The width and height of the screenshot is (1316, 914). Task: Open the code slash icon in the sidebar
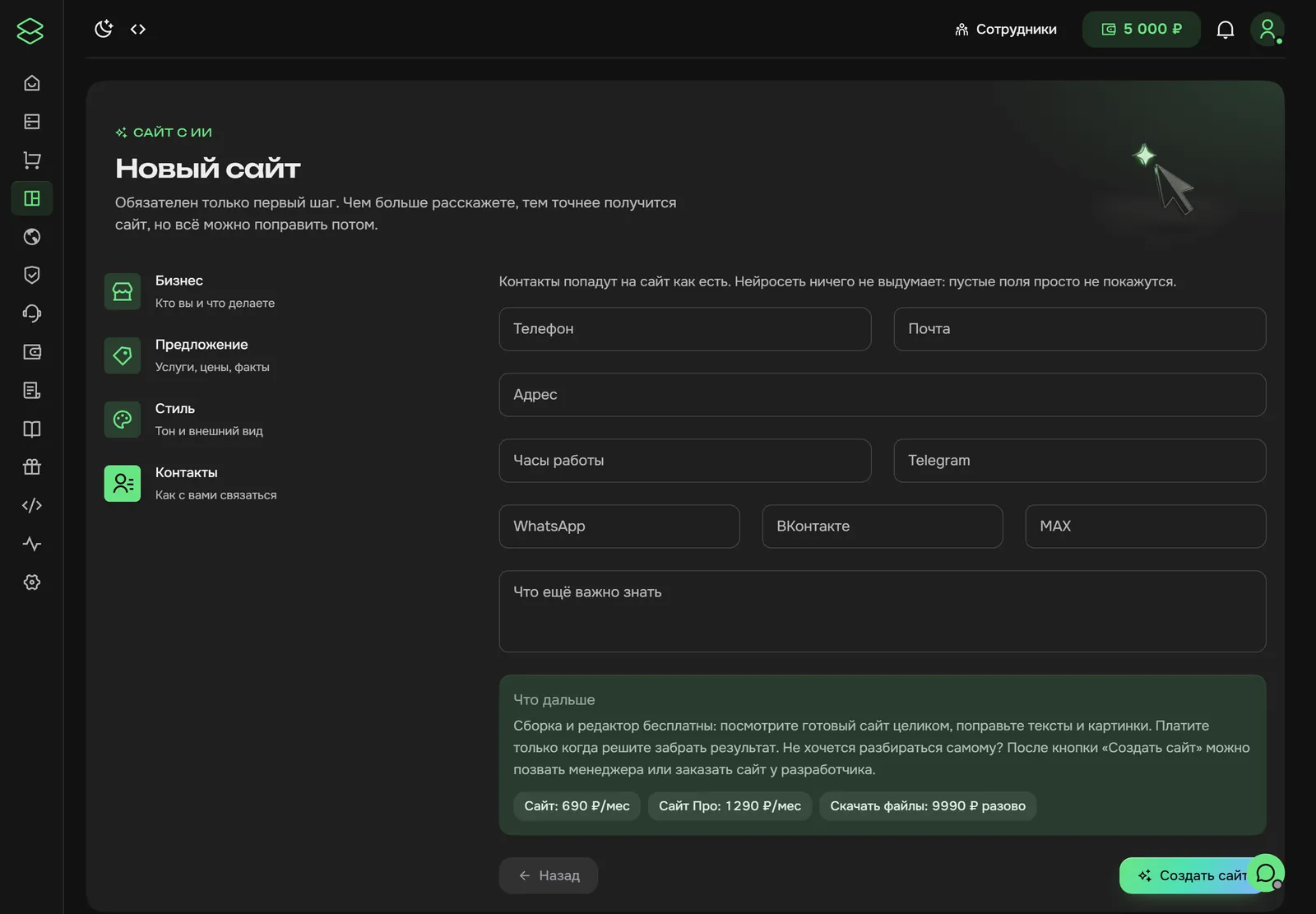click(x=32, y=505)
